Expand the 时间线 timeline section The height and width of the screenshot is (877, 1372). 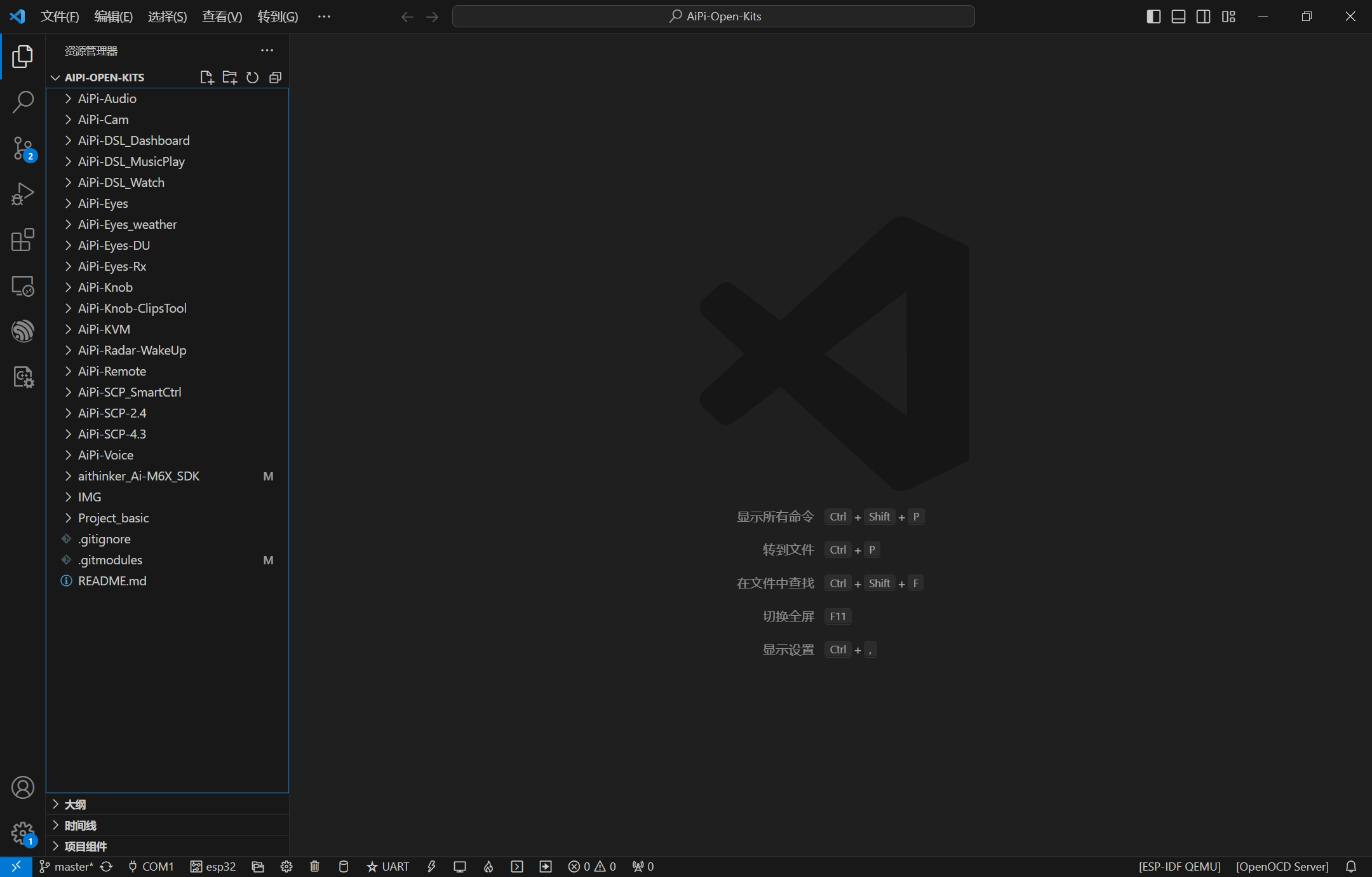click(168, 826)
